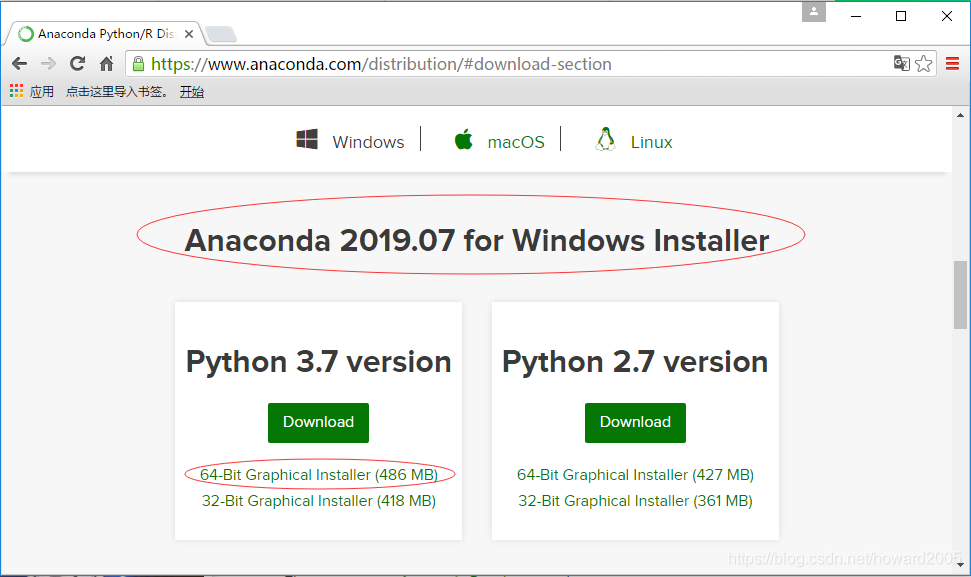Image resolution: width=971 pixels, height=577 pixels.
Task: Open the 开始 bookmark
Action: pyautogui.click(x=191, y=92)
